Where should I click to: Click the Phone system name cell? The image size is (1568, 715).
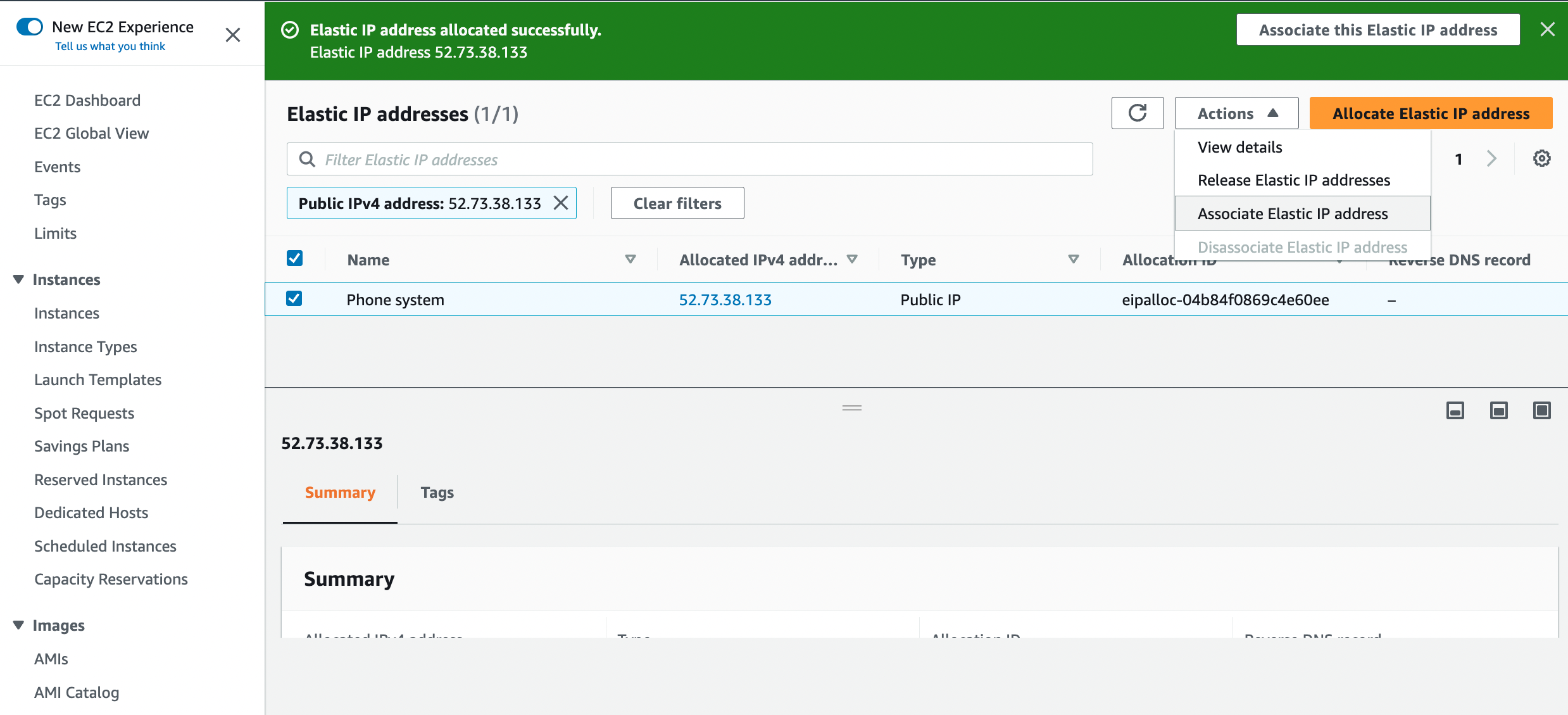(x=395, y=300)
